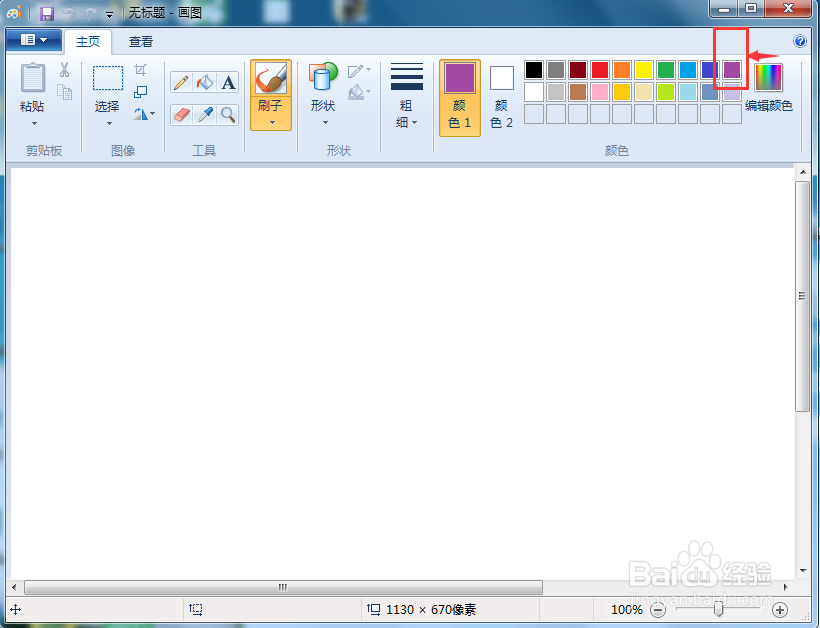Click the vertical scrollbar down arrow

pyautogui.click(x=803, y=570)
